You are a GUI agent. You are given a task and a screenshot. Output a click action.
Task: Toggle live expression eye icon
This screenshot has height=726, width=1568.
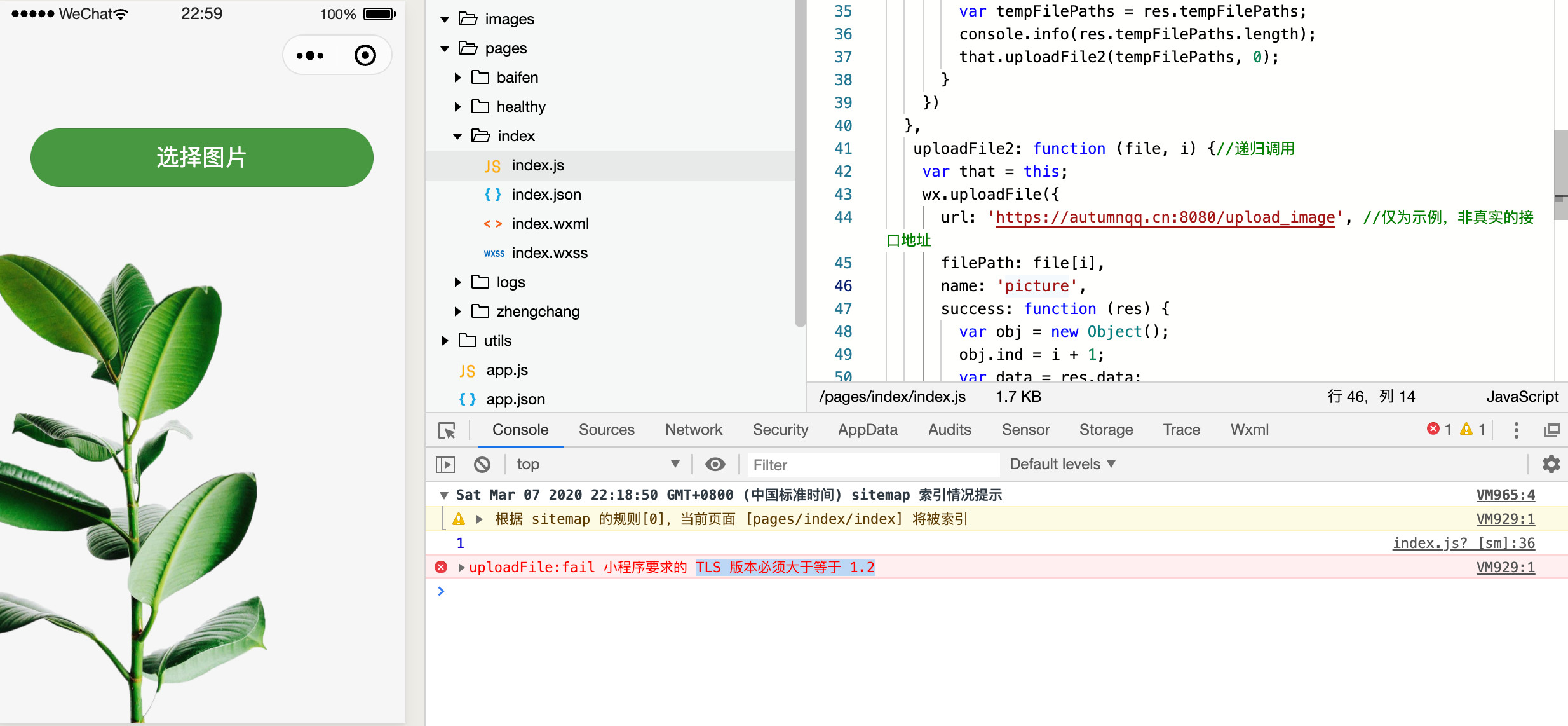715,465
